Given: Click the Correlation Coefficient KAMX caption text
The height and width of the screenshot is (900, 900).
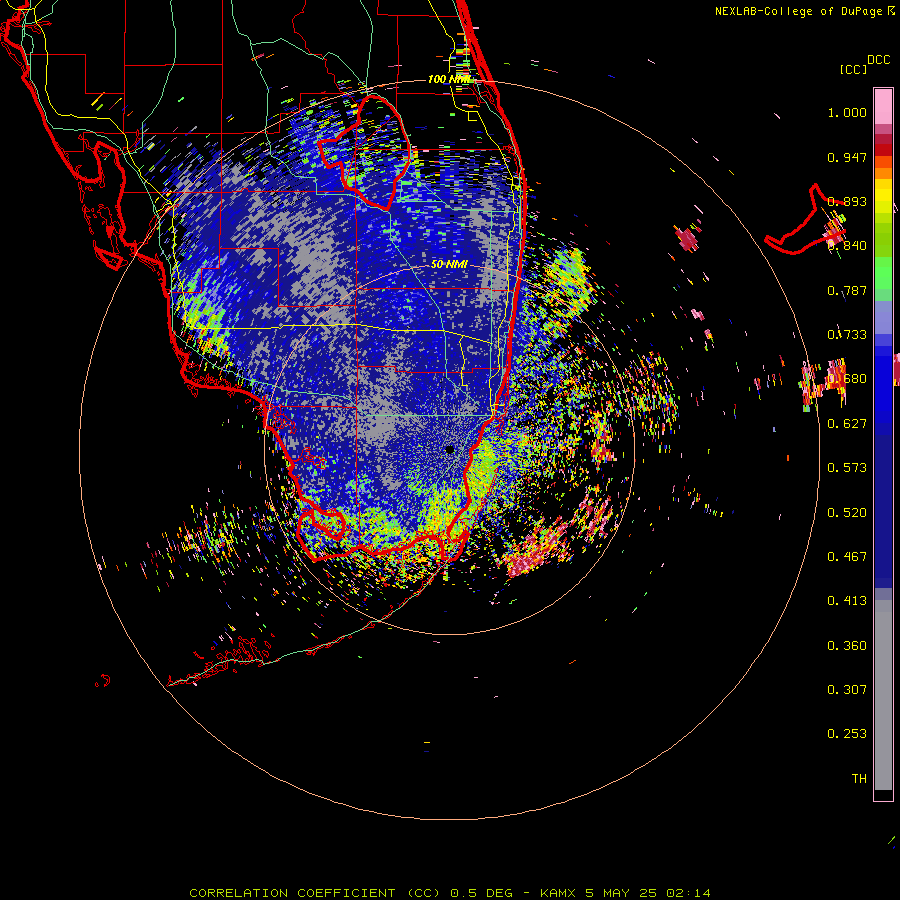Looking at the screenshot, I should pyautogui.click(x=449, y=893).
